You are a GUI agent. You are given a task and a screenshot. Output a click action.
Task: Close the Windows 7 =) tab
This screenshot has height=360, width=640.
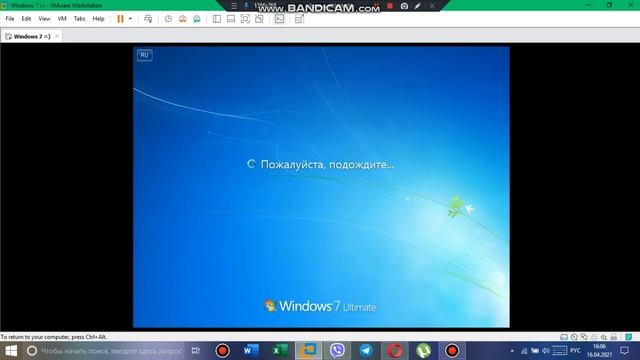[x=57, y=36]
